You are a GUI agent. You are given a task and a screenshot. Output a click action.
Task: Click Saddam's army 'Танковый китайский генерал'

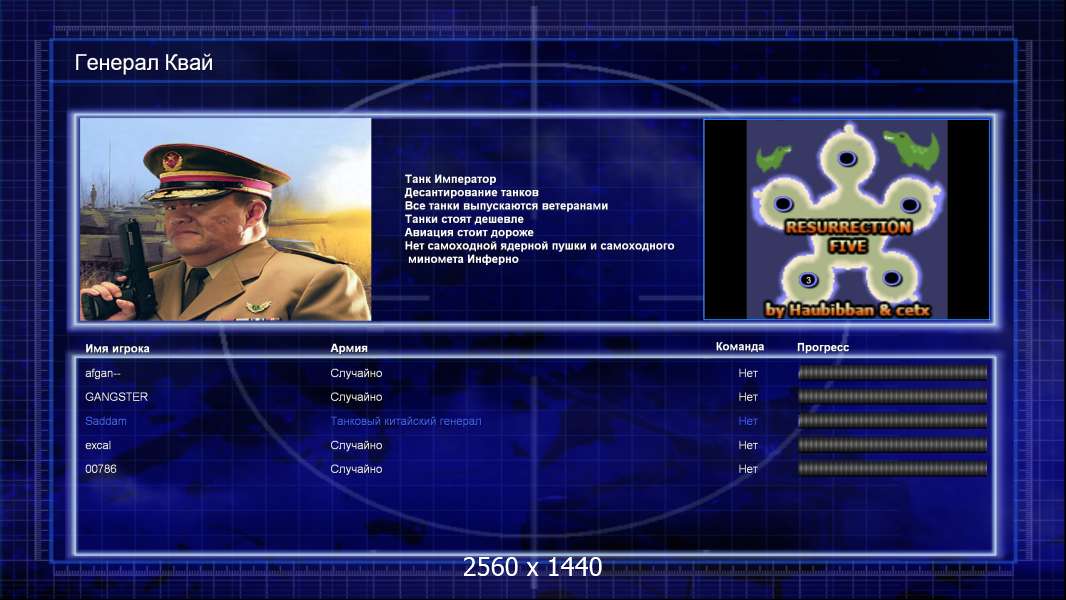tap(406, 421)
